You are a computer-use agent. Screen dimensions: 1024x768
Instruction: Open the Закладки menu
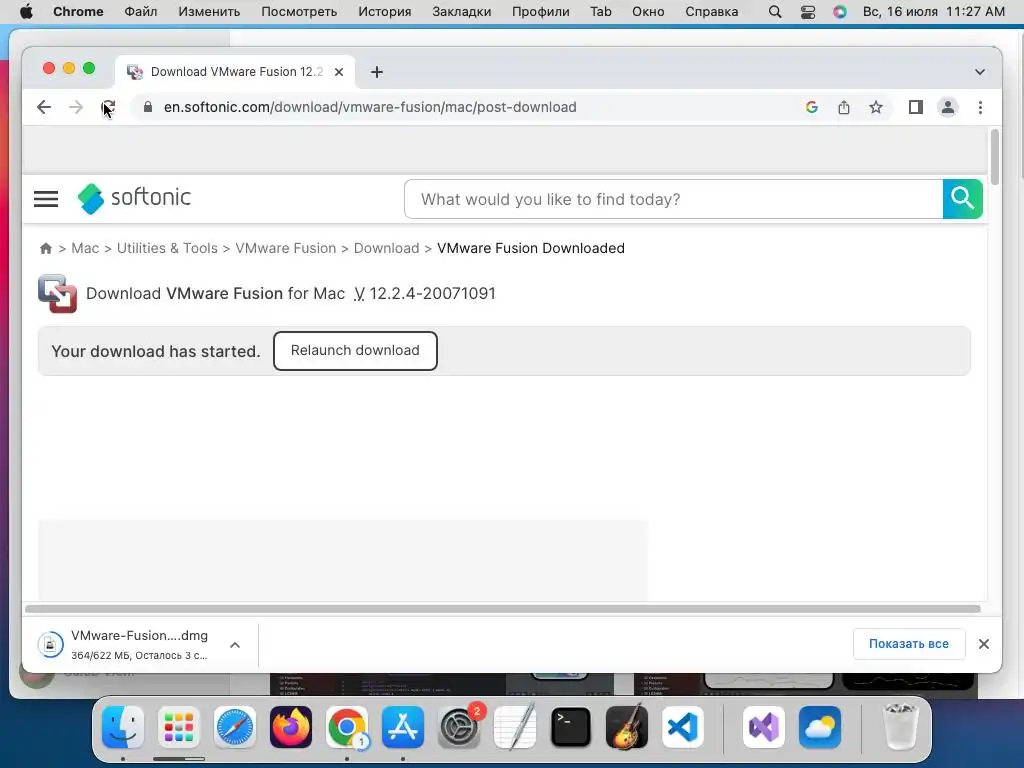click(x=461, y=12)
